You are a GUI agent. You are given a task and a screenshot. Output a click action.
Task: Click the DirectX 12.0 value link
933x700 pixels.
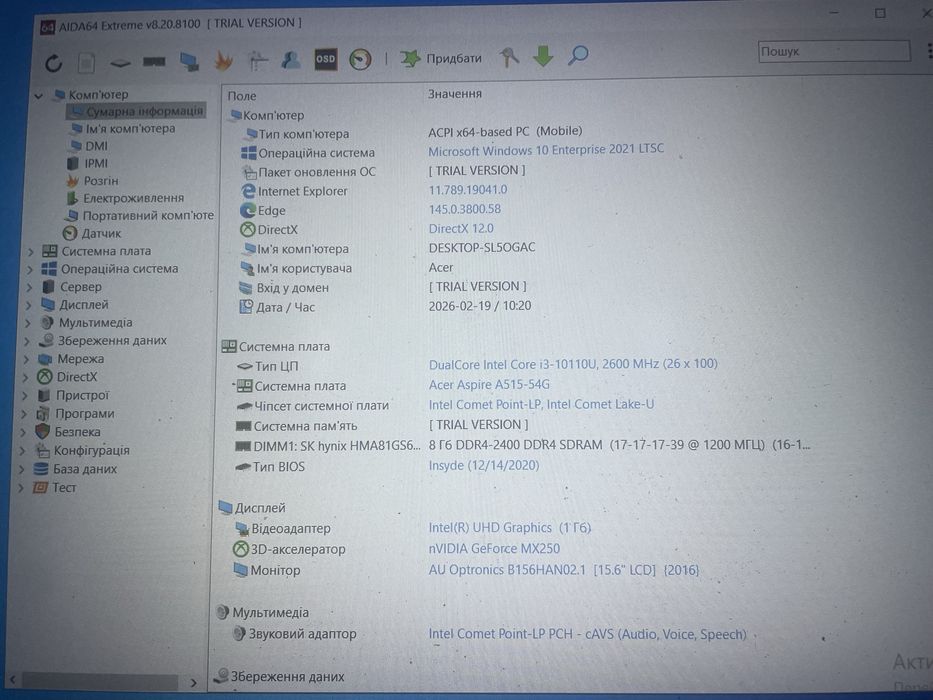(x=461, y=229)
